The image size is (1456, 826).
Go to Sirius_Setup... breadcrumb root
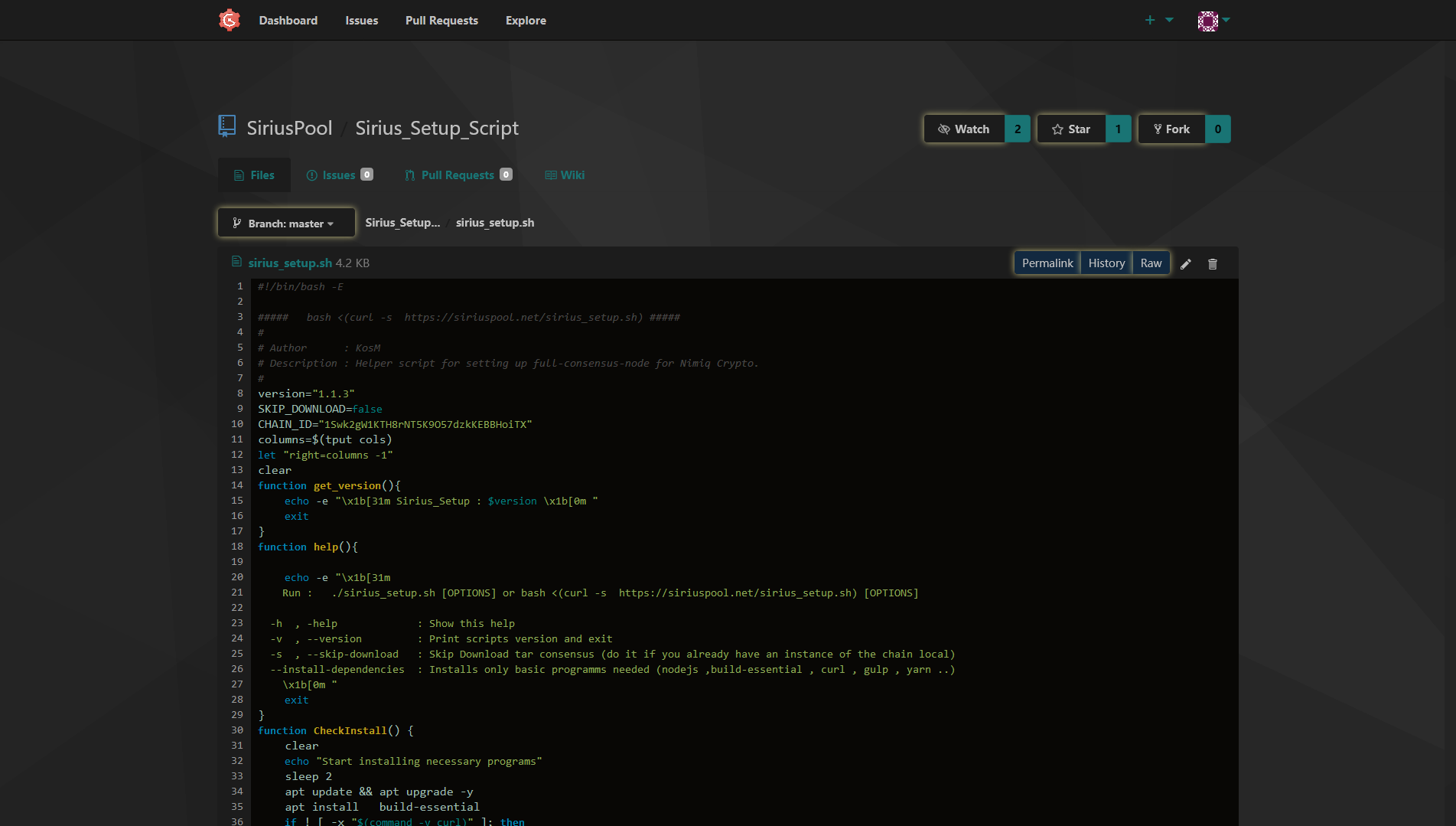coord(402,223)
